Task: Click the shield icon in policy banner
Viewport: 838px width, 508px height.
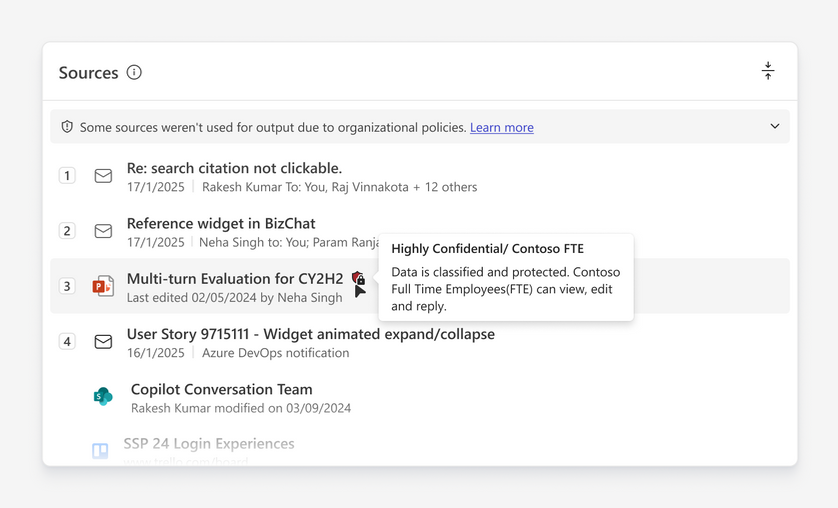Action: pyautogui.click(x=67, y=127)
